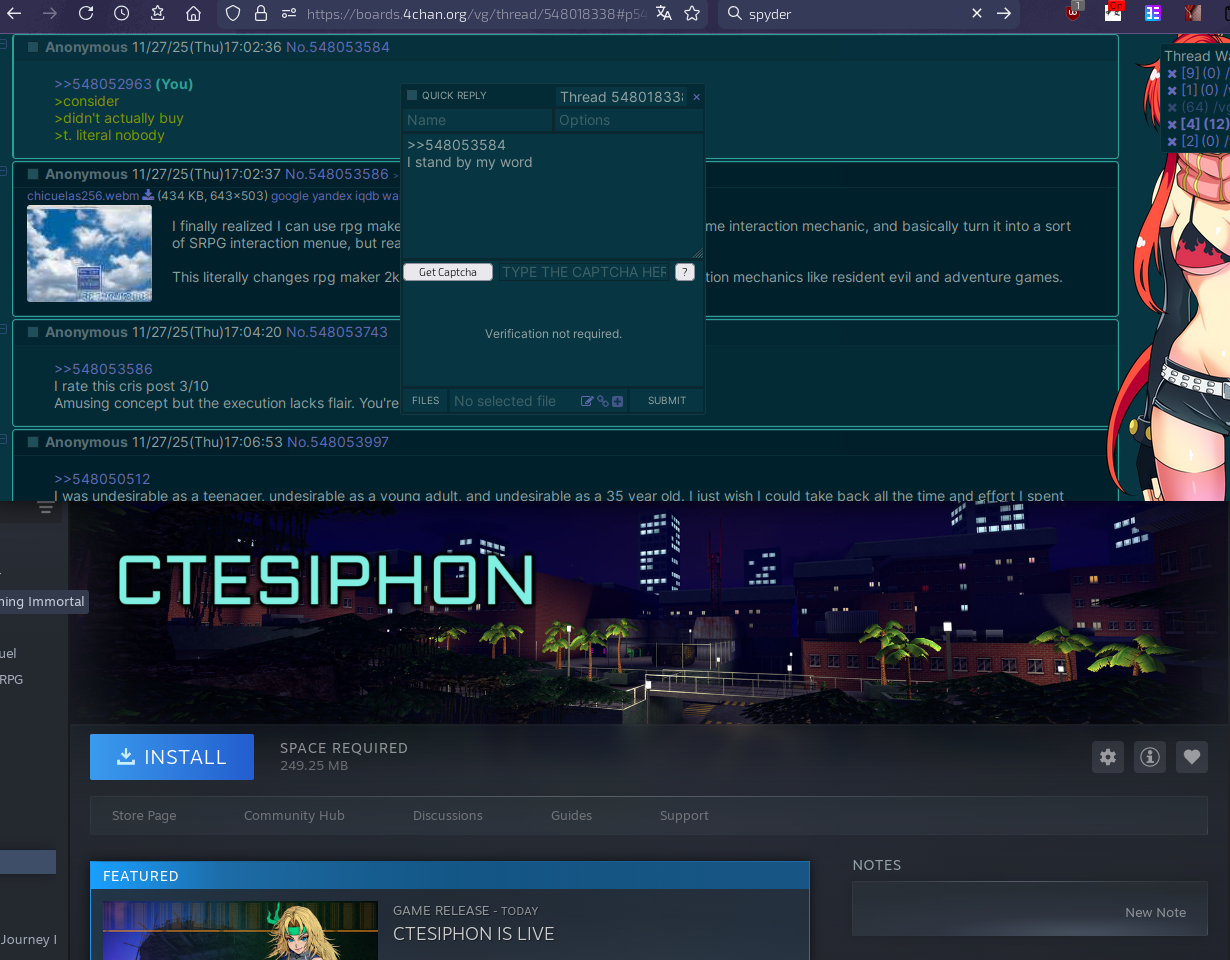This screenshot has width=1230, height=960.
Task: Search image with iqdb link
Action: coord(367,196)
